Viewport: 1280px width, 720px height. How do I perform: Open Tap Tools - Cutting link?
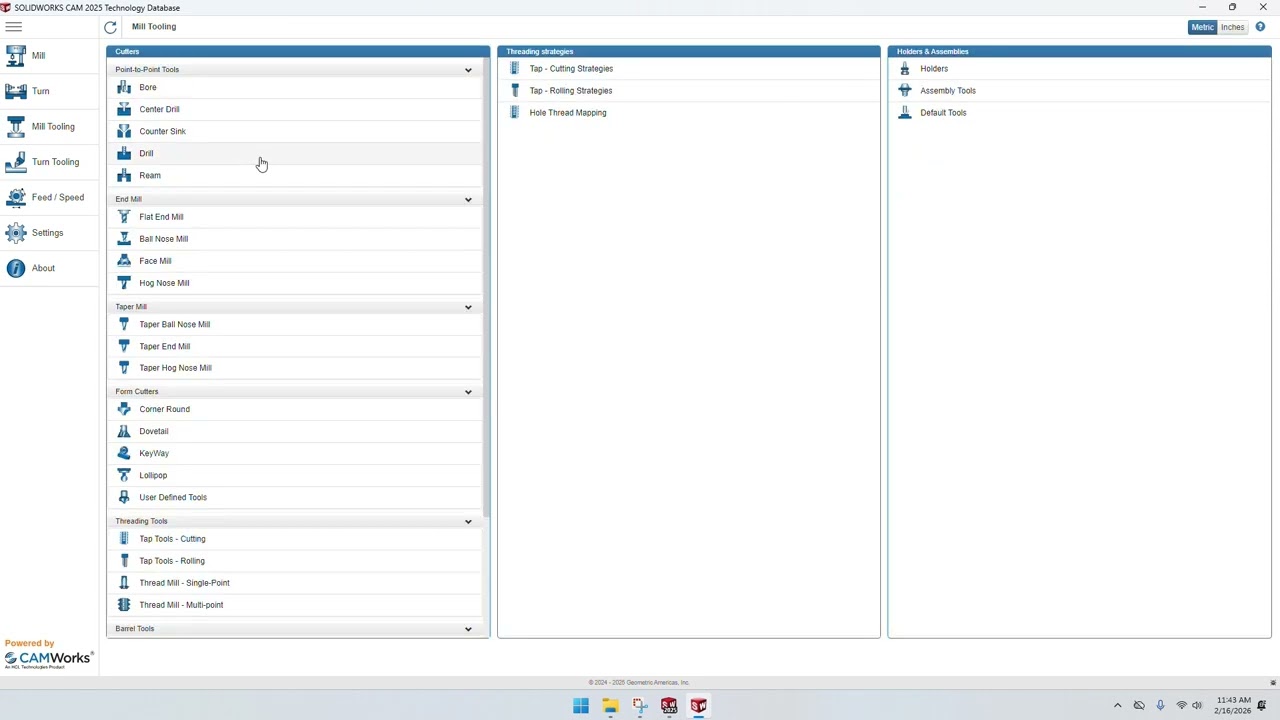pos(172,539)
